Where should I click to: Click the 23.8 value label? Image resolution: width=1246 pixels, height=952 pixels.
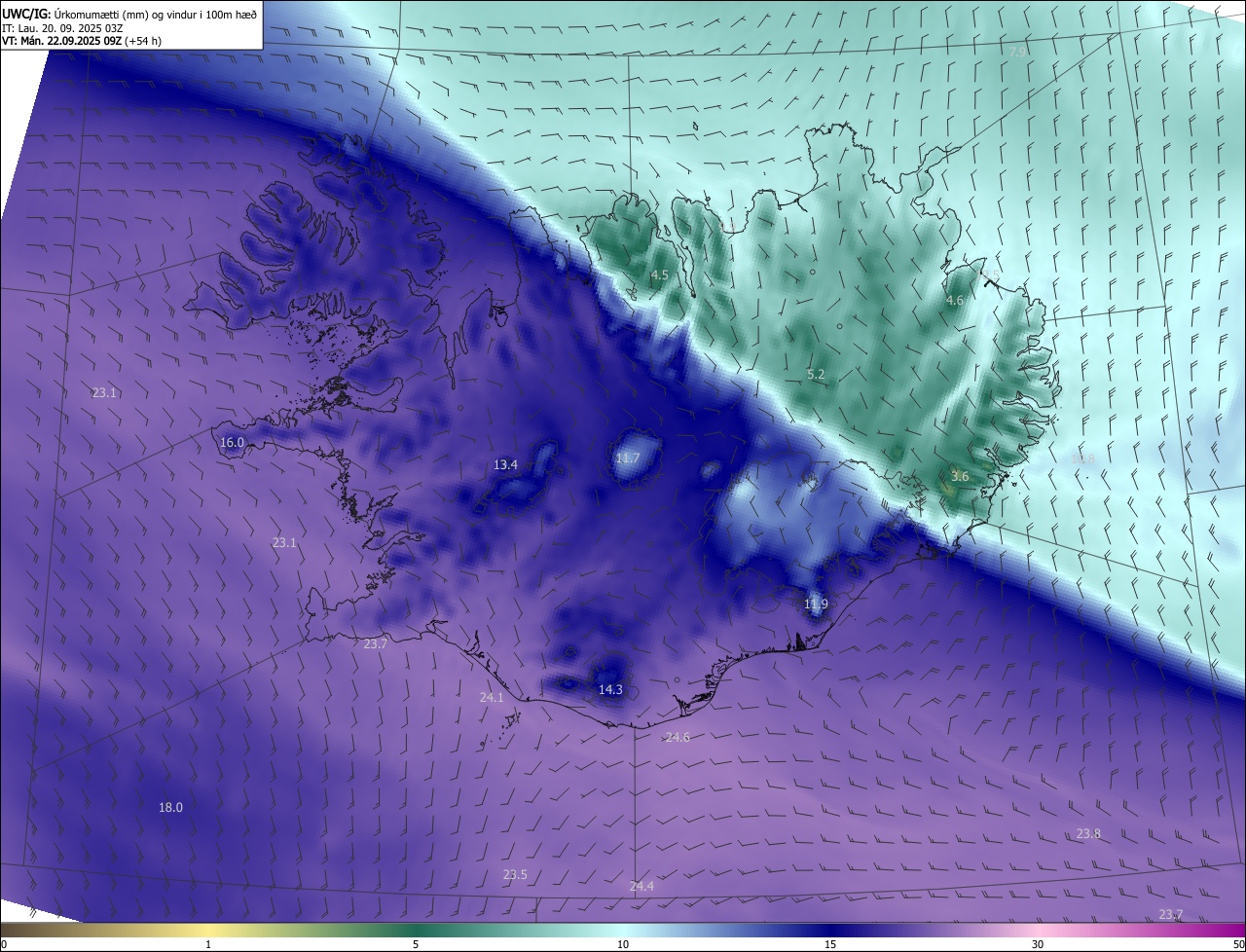coord(1088,833)
